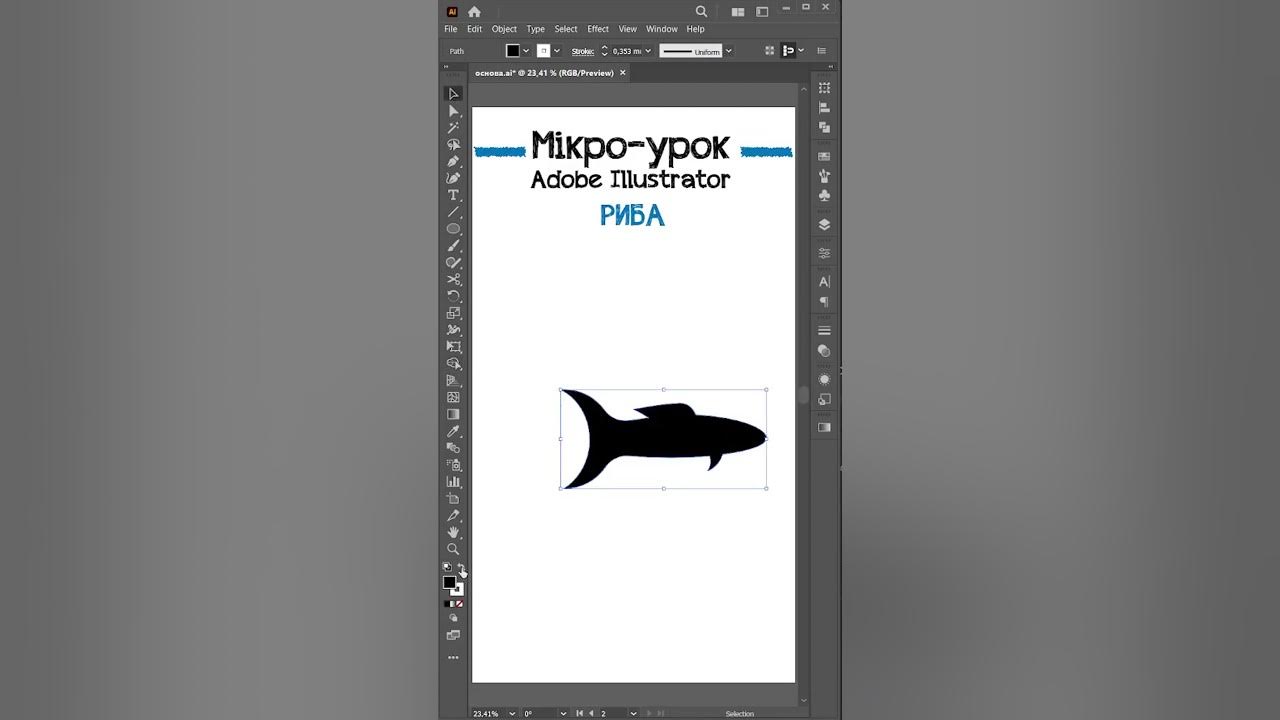The height and width of the screenshot is (720, 1280).
Task: Select the Gradient tool
Action: (453, 414)
